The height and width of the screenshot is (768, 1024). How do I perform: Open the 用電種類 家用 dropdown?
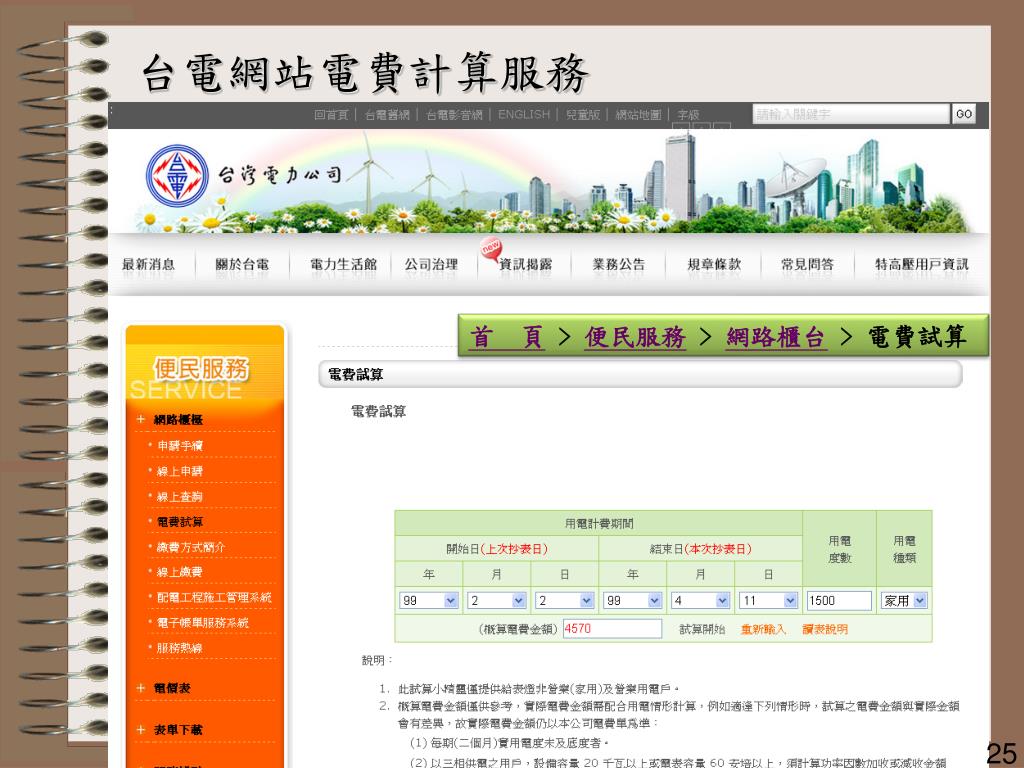[x=904, y=600]
